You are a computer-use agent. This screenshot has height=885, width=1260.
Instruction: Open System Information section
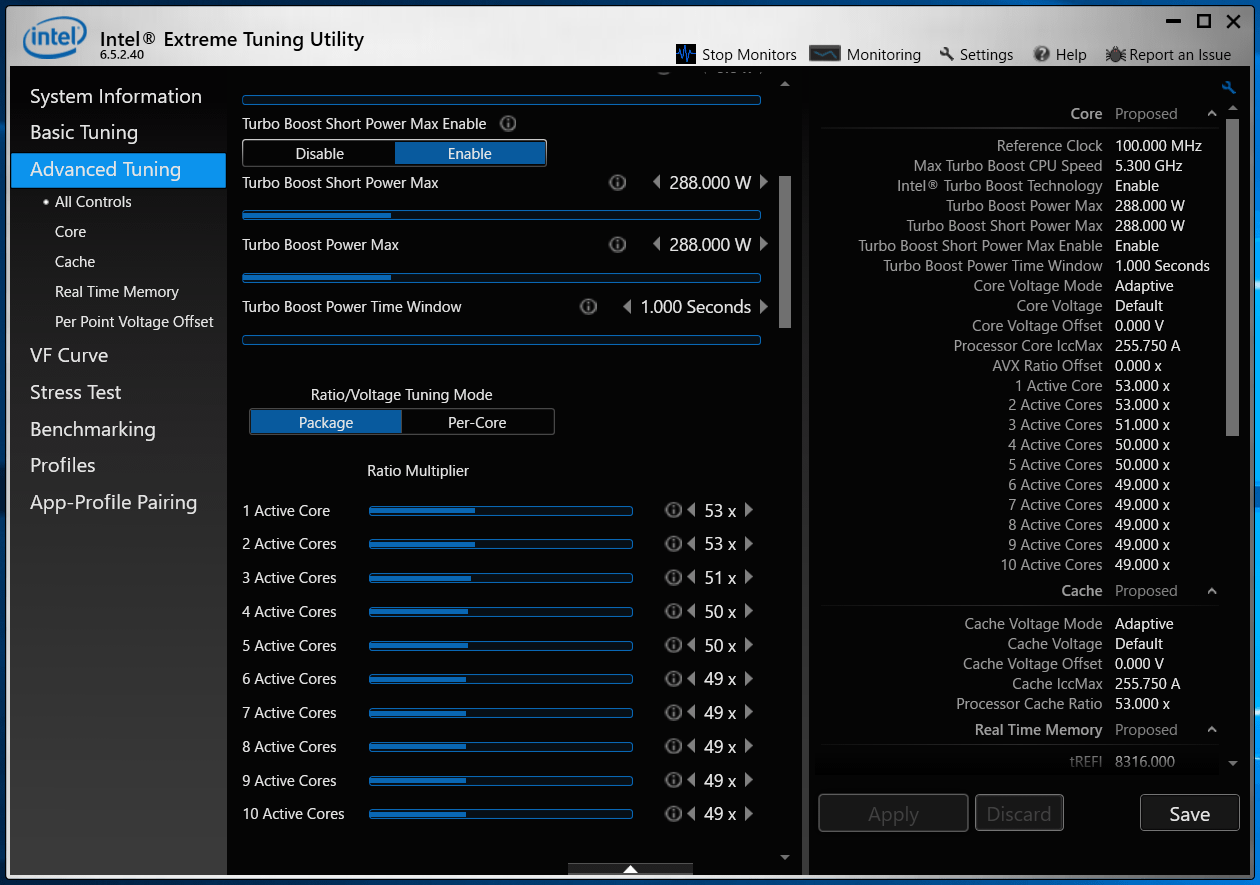click(116, 96)
